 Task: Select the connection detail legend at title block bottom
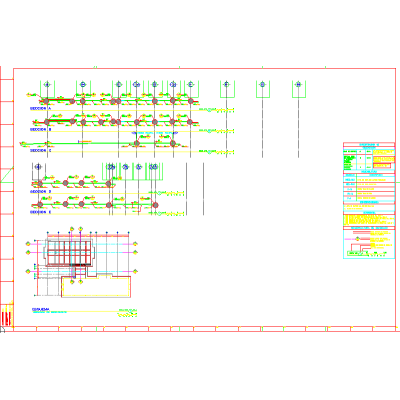tap(369, 244)
